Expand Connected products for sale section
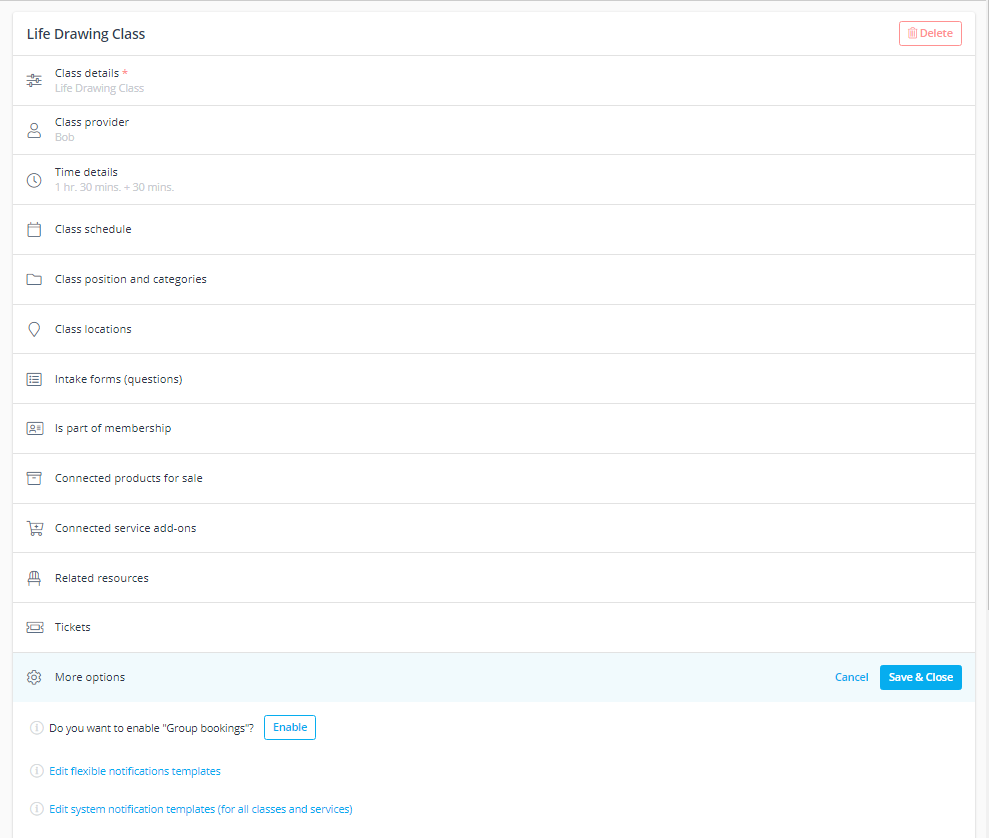 click(128, 478)
